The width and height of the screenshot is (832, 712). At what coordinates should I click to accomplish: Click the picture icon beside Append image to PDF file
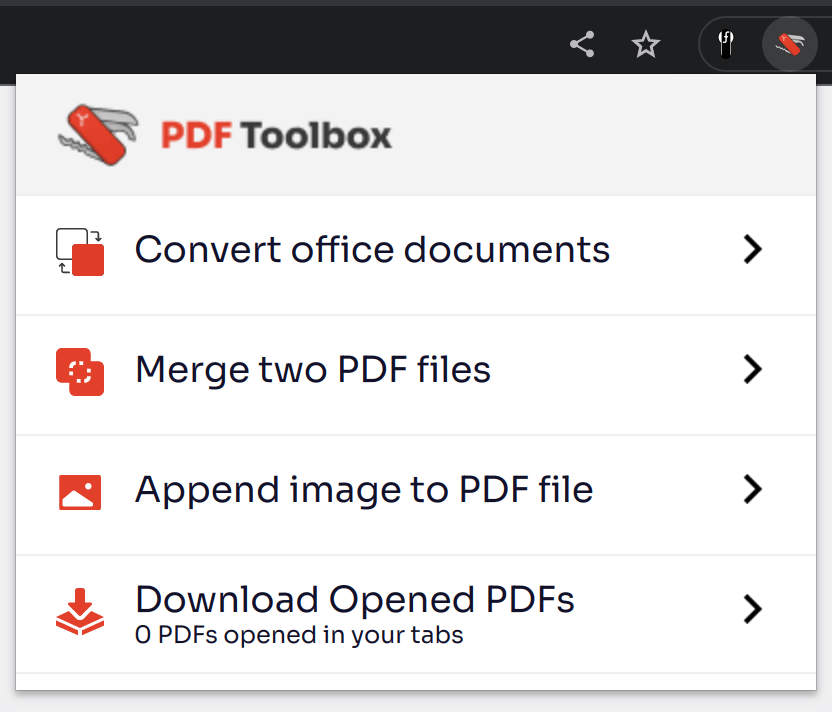tap(79, 491)
